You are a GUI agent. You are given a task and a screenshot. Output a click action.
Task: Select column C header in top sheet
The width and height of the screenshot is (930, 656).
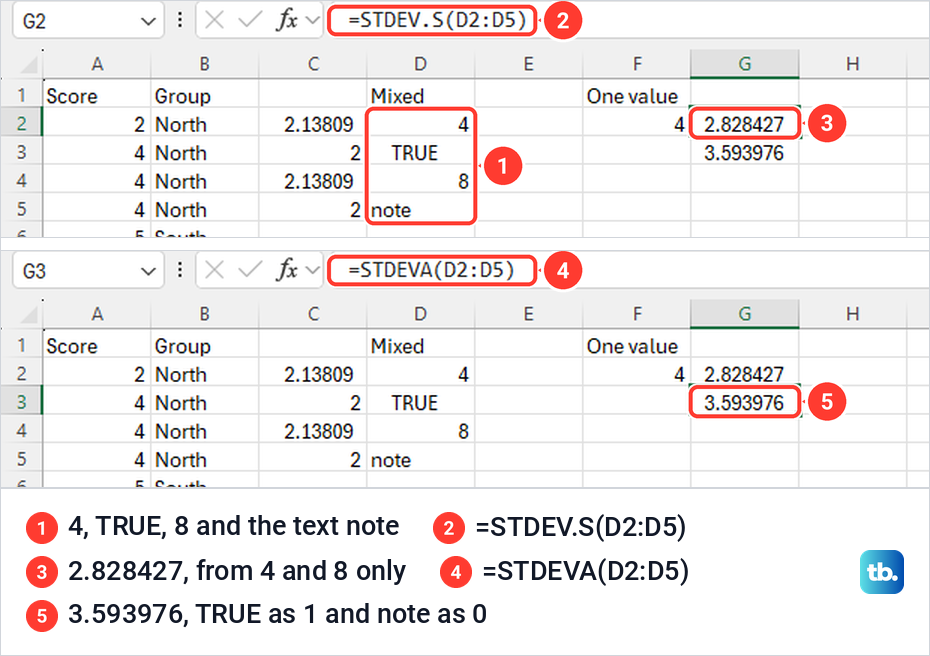coord(313,64)
